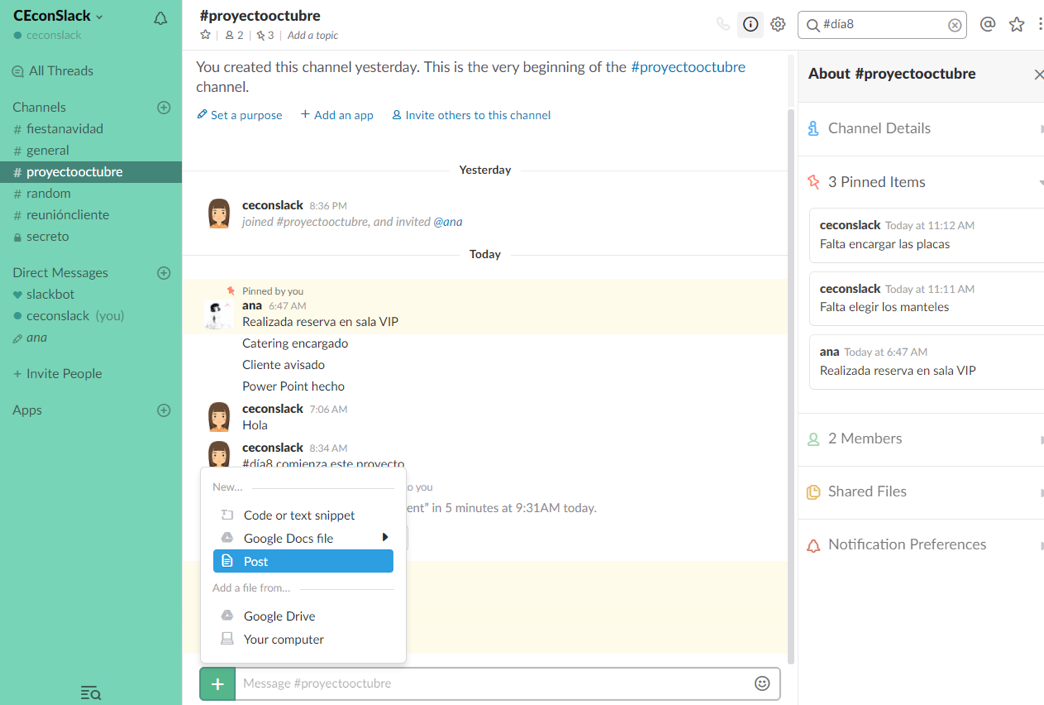The width and height of the screenshot is (1044, 705).
Task: Upload a file from Your computer
Action: pyautogui.click(x=303, y=640)
